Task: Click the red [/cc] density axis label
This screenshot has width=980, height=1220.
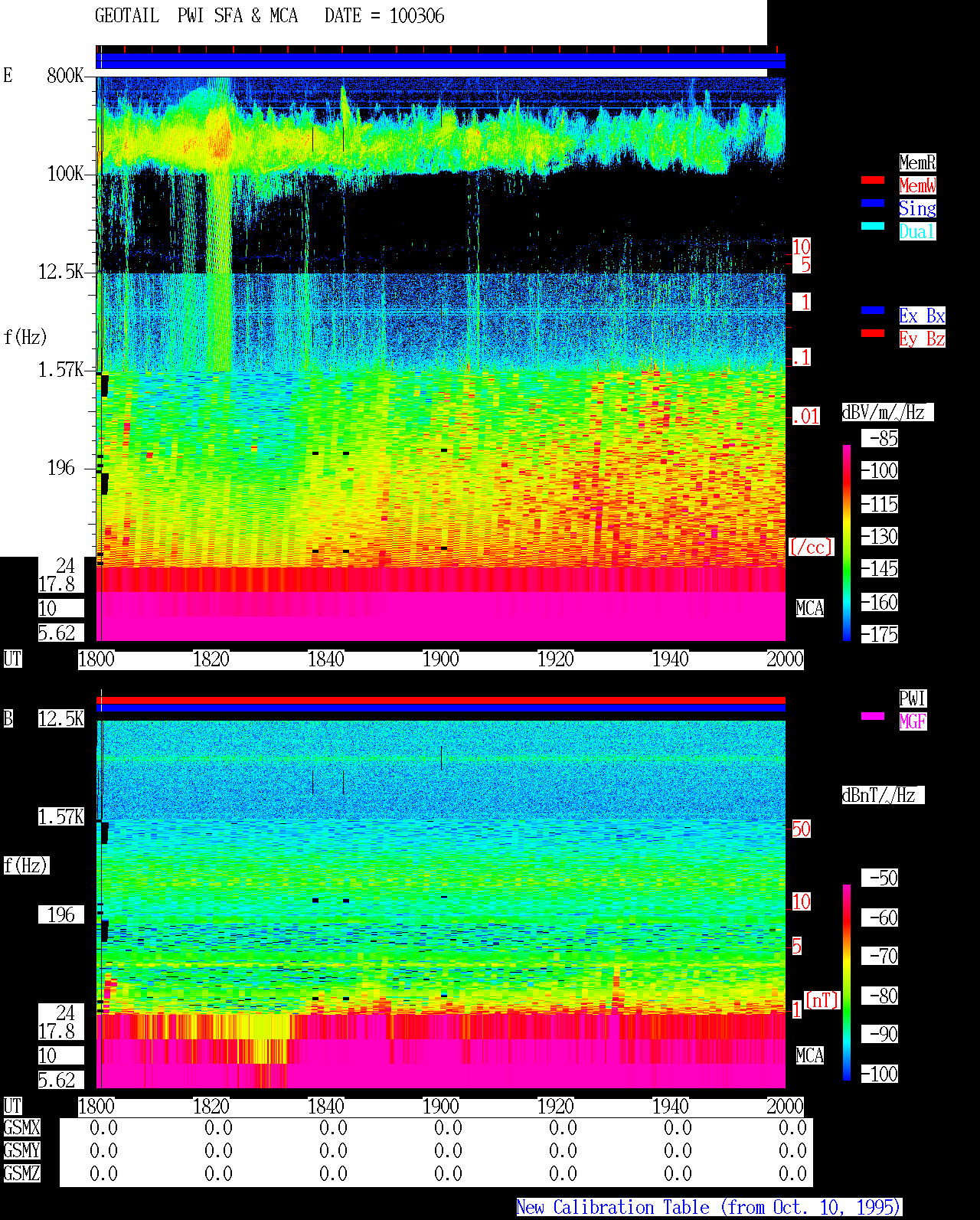Action: tap(811, 547)
